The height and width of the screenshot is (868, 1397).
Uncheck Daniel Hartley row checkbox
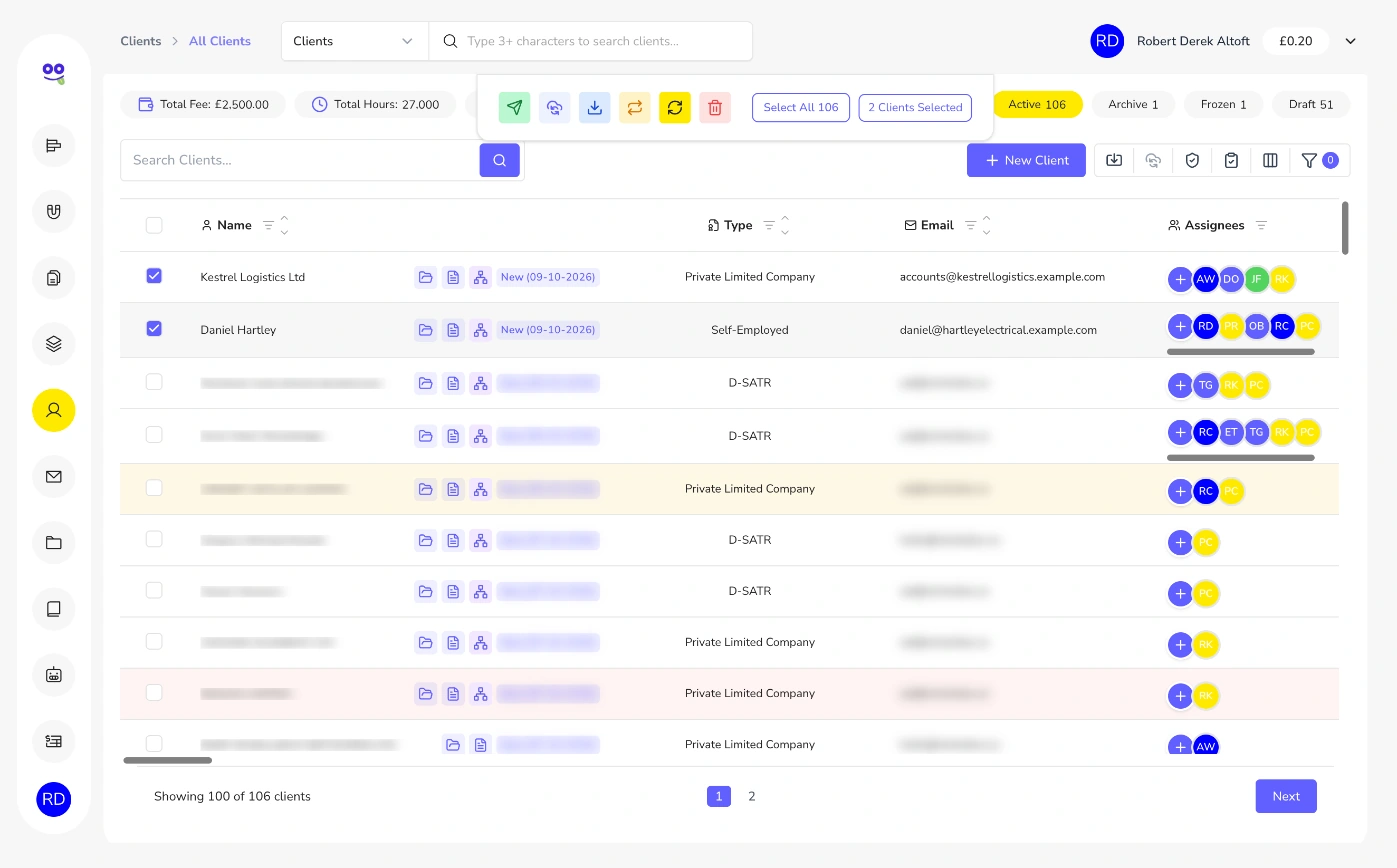(x=154, y=328)
